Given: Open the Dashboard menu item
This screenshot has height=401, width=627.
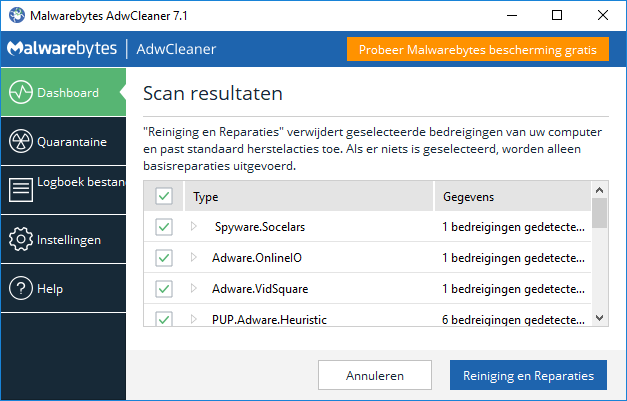Looking at the screenshot, I should (x=63, y=92).
